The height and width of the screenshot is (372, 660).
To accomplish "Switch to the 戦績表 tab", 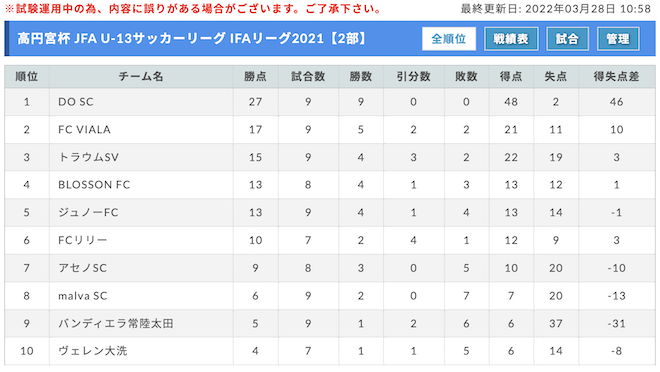I will (511, 39).
